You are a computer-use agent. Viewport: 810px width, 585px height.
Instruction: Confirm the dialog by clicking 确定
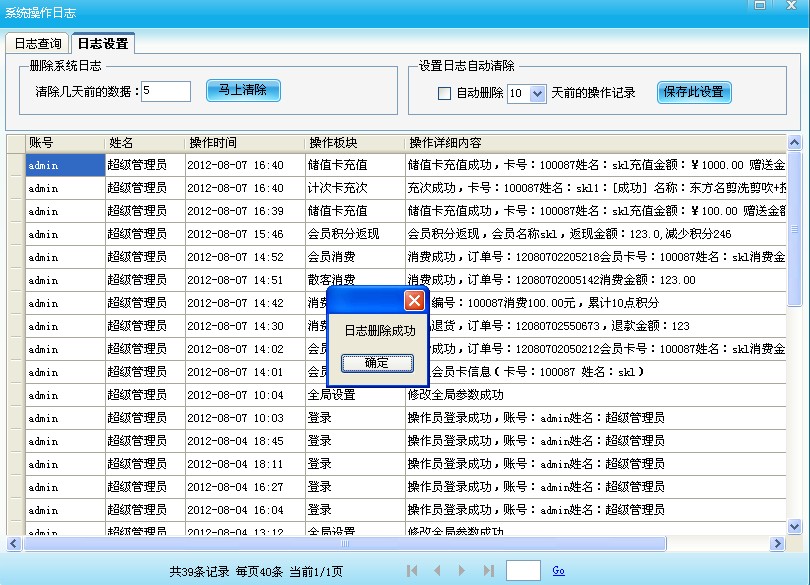[x=379, y=363]
